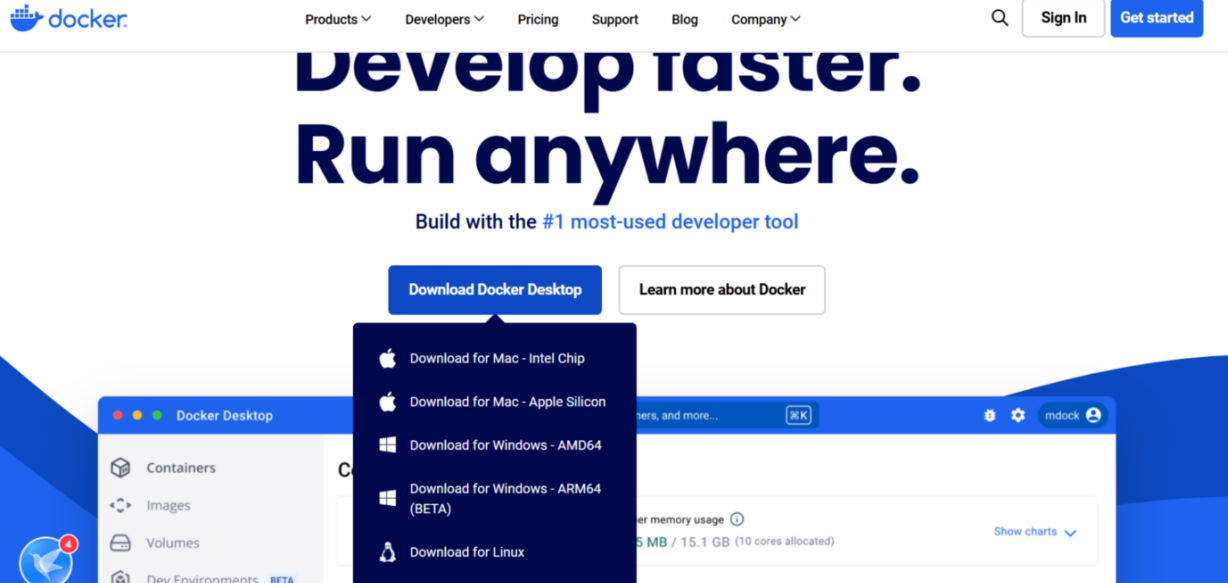Image resolution: width=1228 pixels, height=583 pixels.
Task: Expand the Products dropdown menu
Action: coord(338,19)
